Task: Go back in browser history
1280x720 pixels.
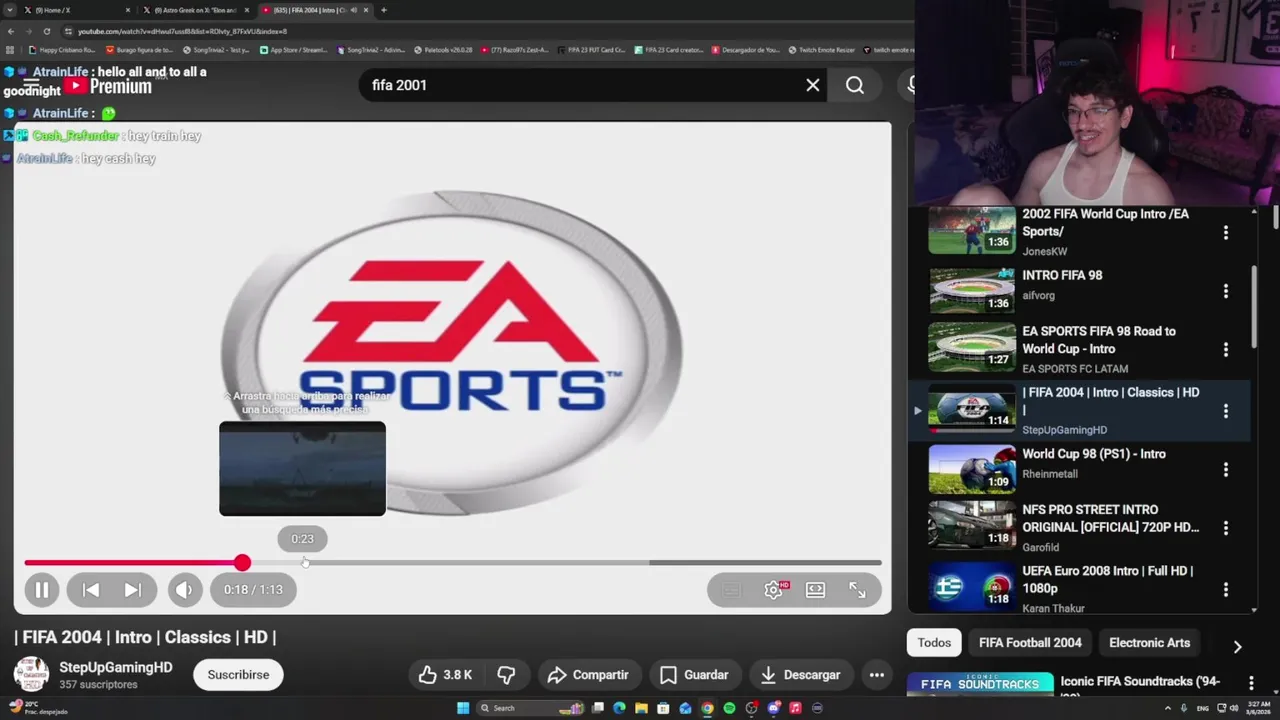Action: tap(11, 31)
